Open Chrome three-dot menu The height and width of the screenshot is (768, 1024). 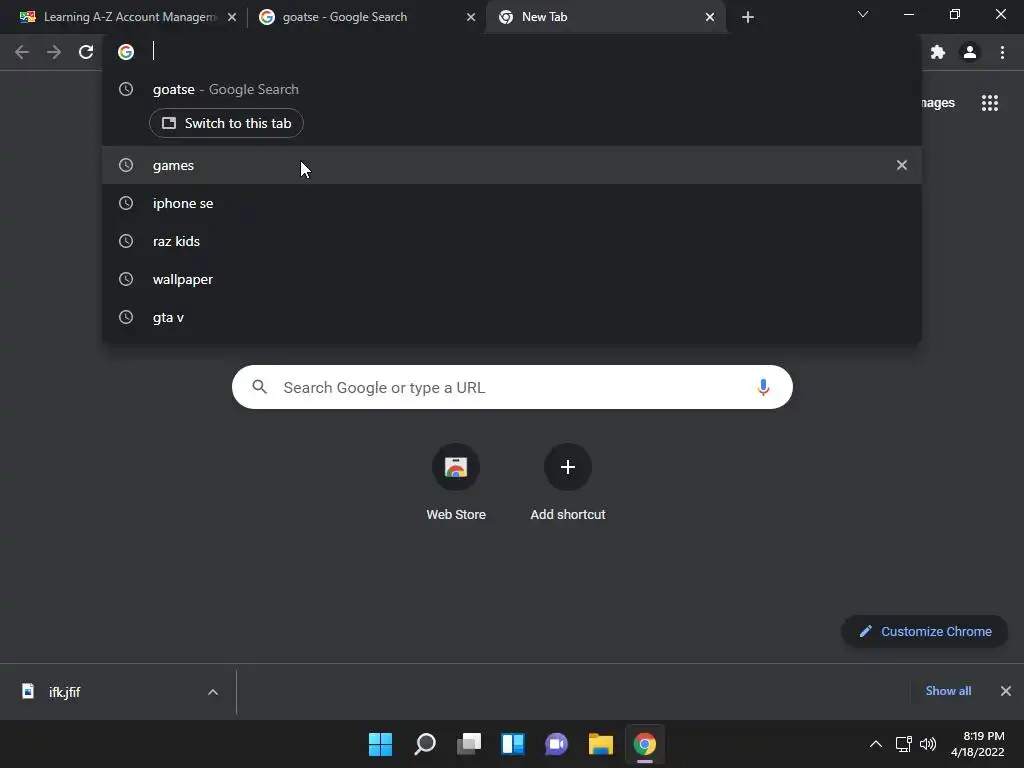click(1002, 52)
